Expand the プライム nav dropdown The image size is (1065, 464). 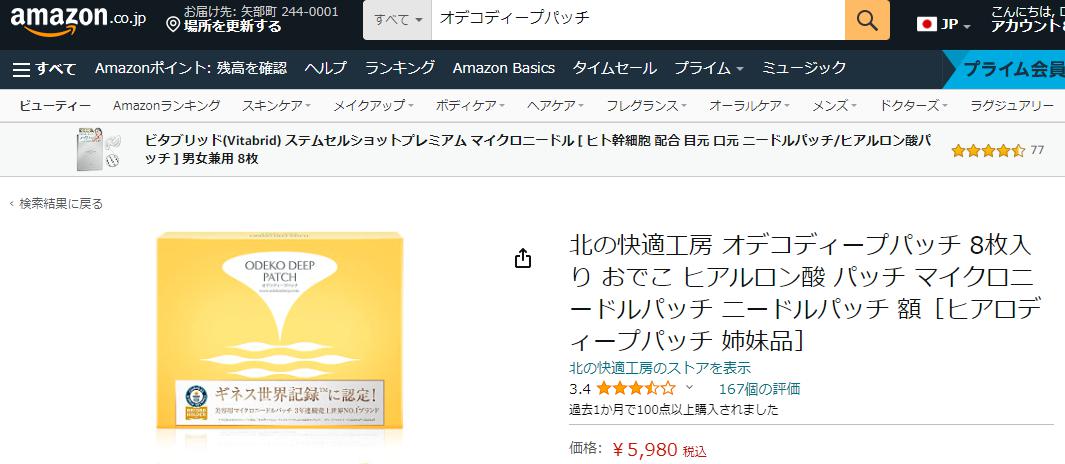tap(708, 68)
